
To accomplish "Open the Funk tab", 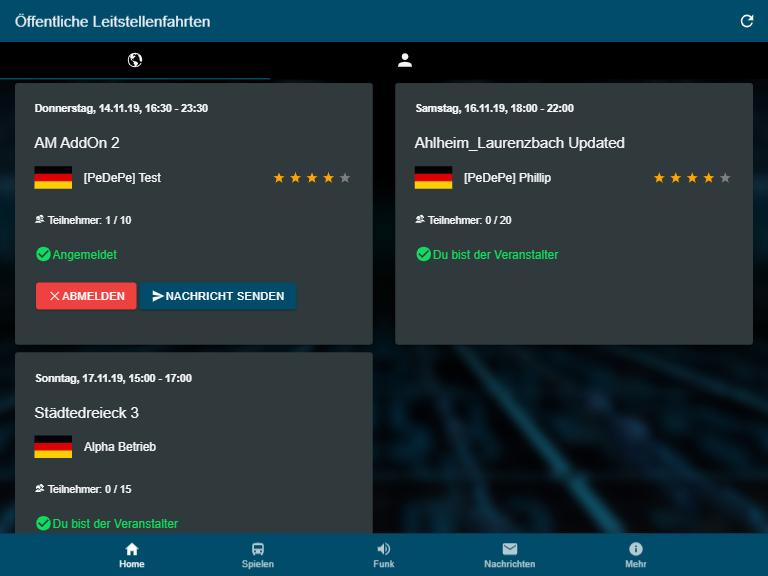I will coord(384,555).
